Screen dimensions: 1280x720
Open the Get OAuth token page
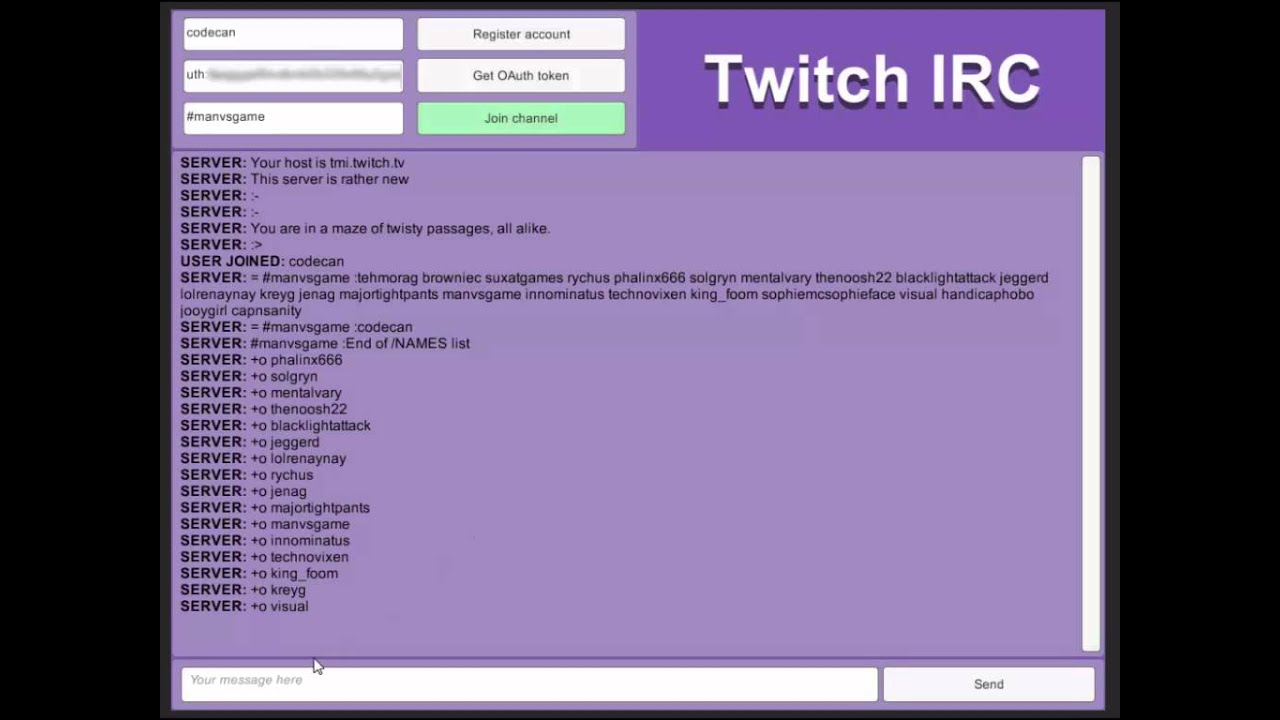pos(521,75)
